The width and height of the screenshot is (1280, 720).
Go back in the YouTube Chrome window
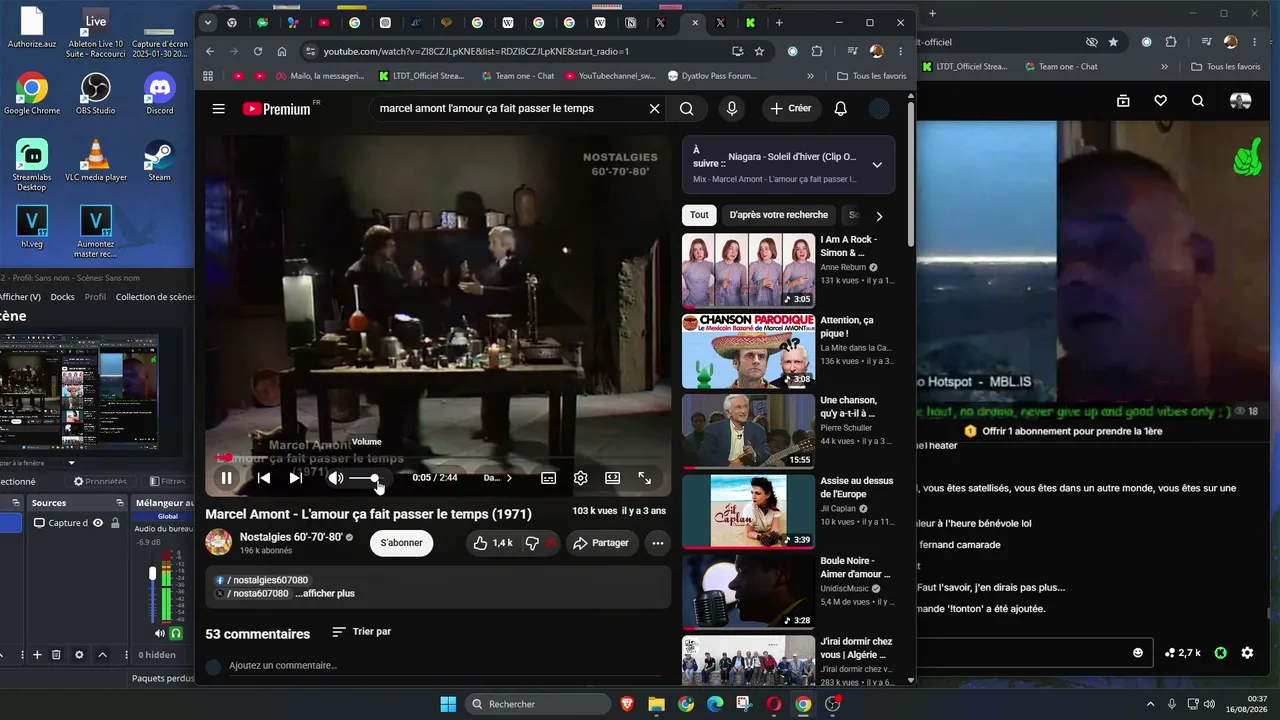(x=210, y=51)
